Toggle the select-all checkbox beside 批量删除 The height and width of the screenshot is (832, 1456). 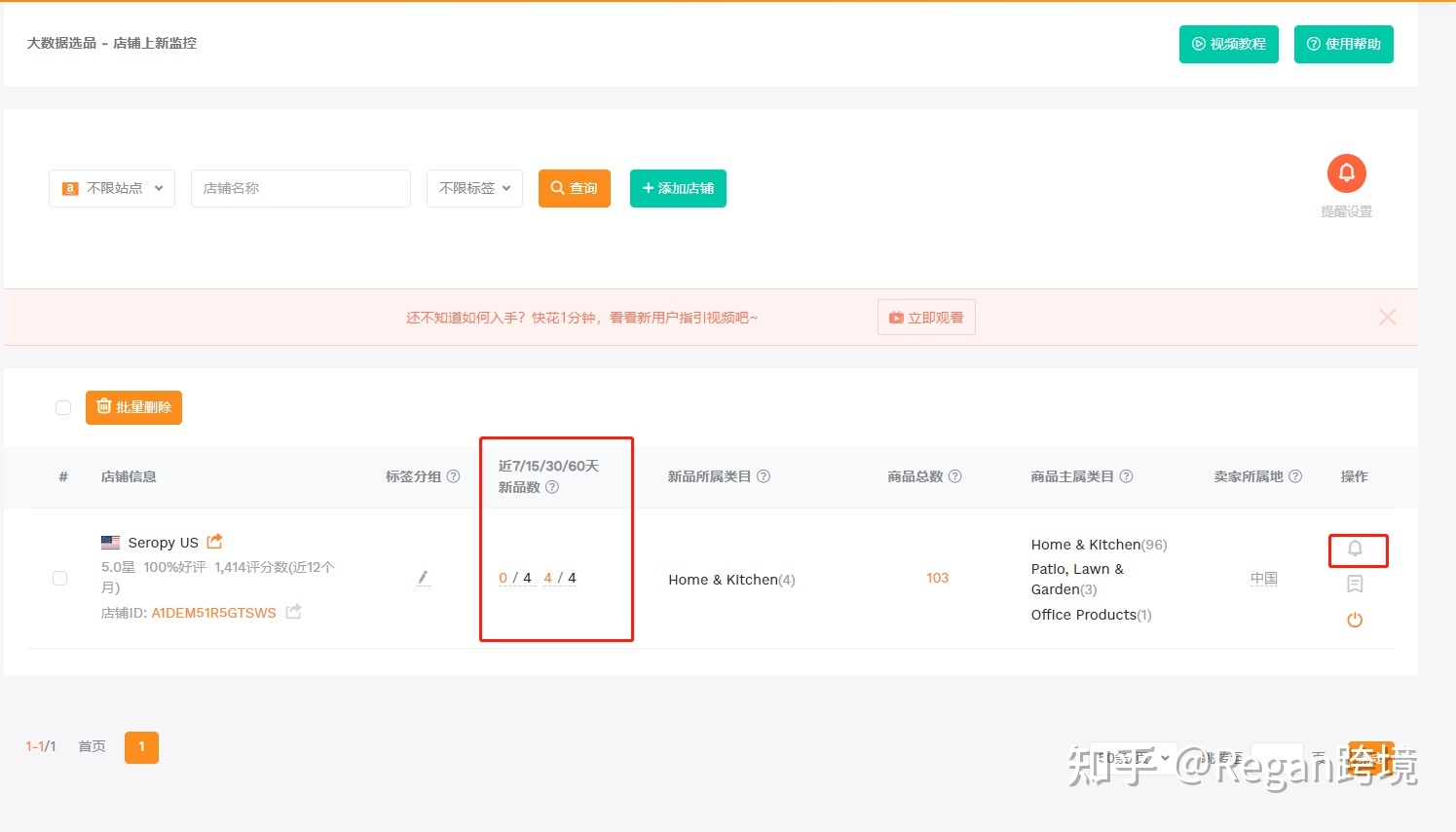pos(63,407)
